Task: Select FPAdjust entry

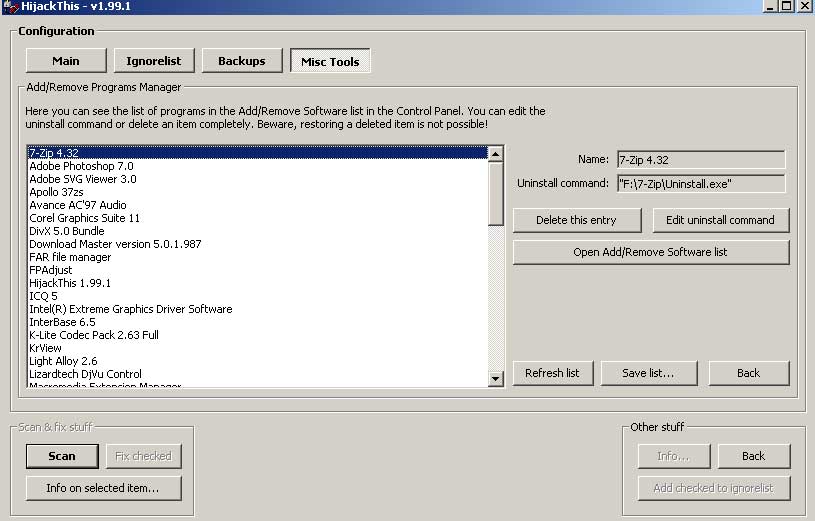Action: pyautogui.click(x=258, y=270)
